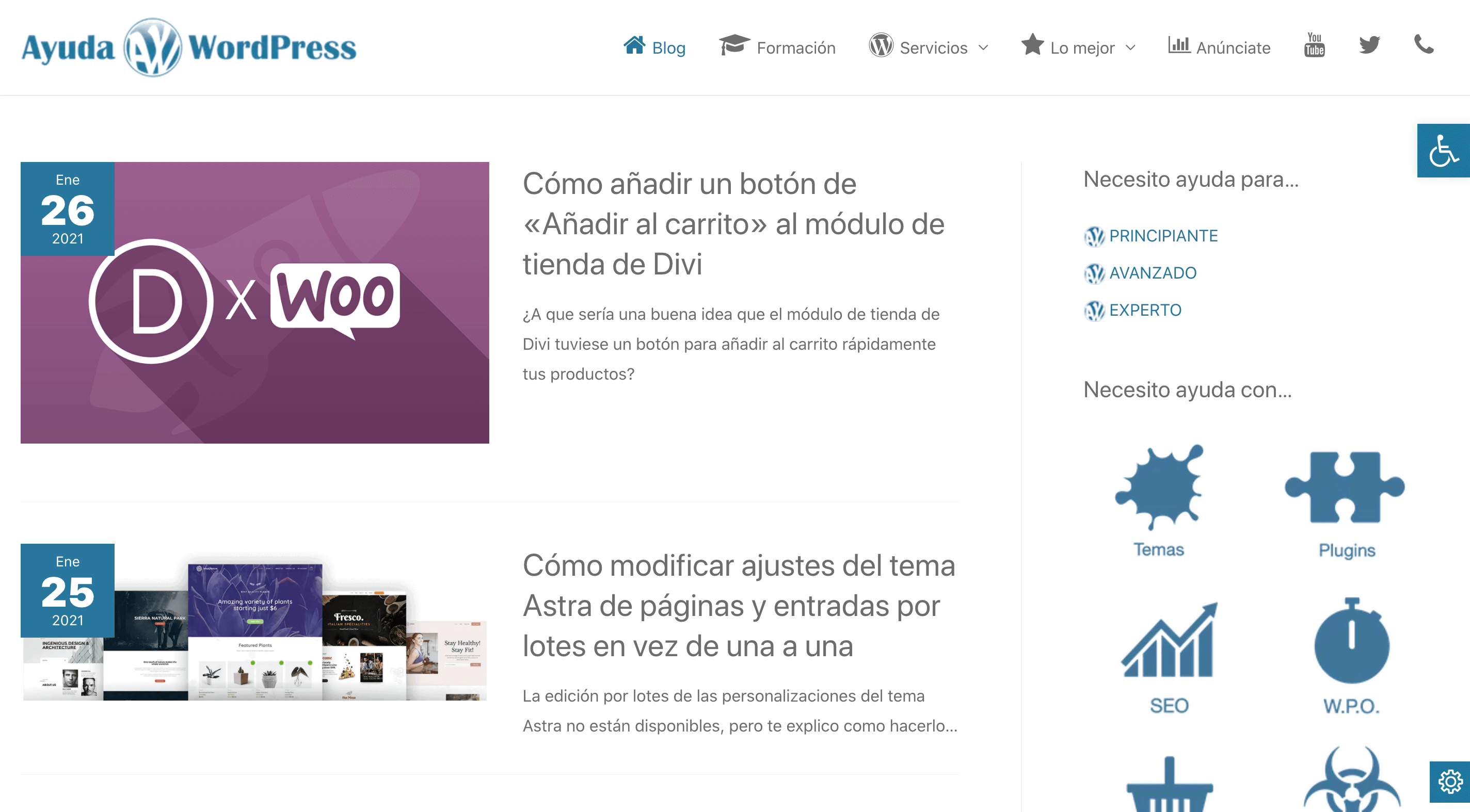Expand the Servicios dropdown chevron
This screenshot has width=1470, height=812.
click(x=983, y=48)
